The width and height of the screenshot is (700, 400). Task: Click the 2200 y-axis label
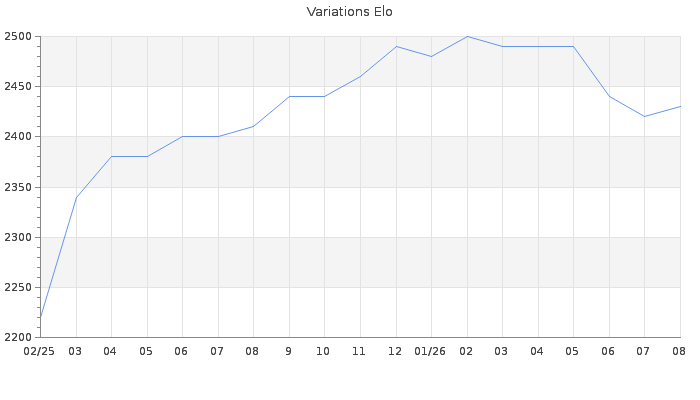coord(18,338)
